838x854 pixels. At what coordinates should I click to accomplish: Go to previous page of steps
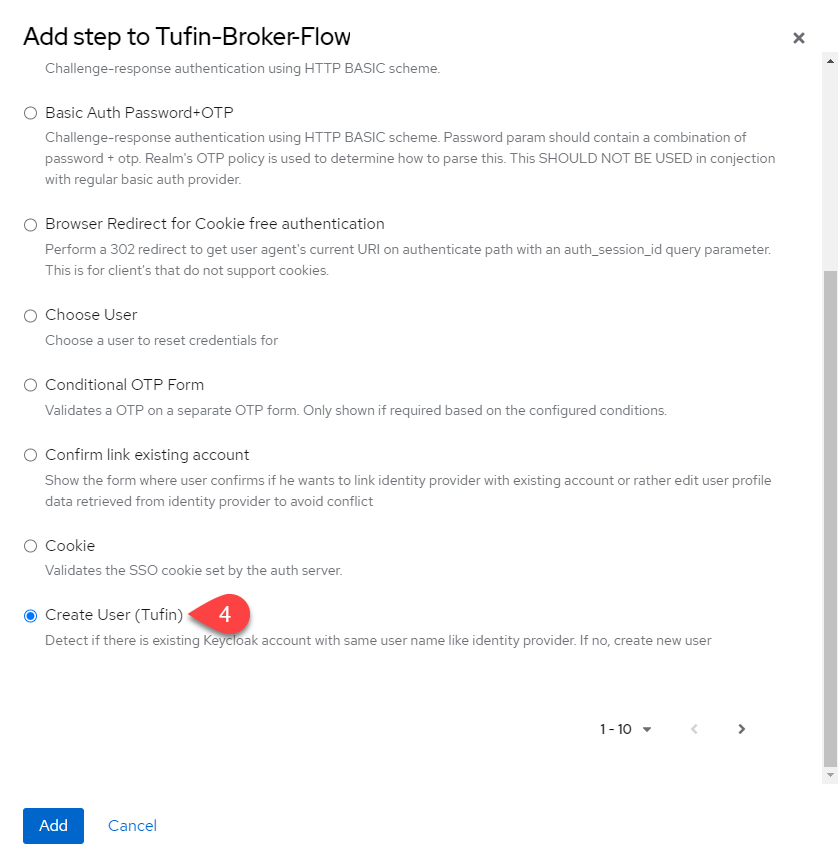[x=694, y=729]
